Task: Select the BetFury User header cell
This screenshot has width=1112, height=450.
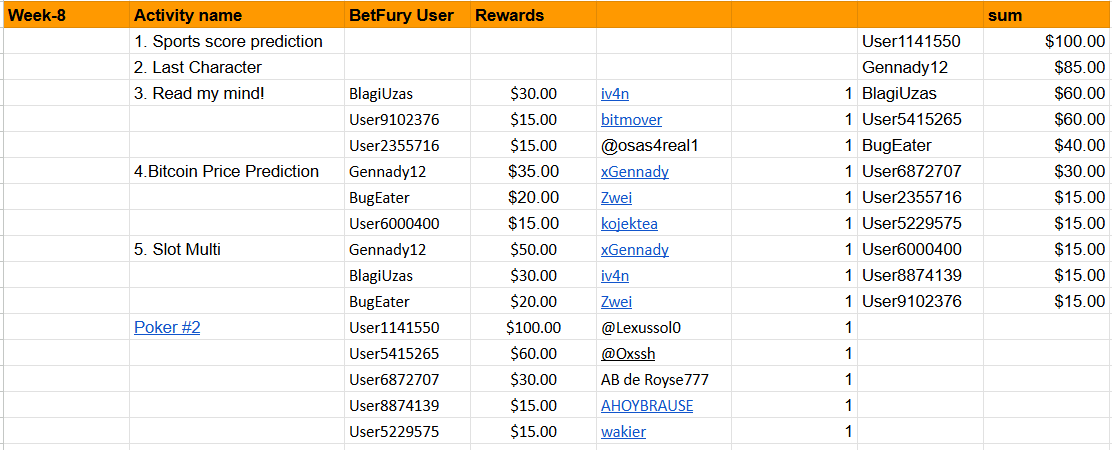Action: click(x=407, y=15)
